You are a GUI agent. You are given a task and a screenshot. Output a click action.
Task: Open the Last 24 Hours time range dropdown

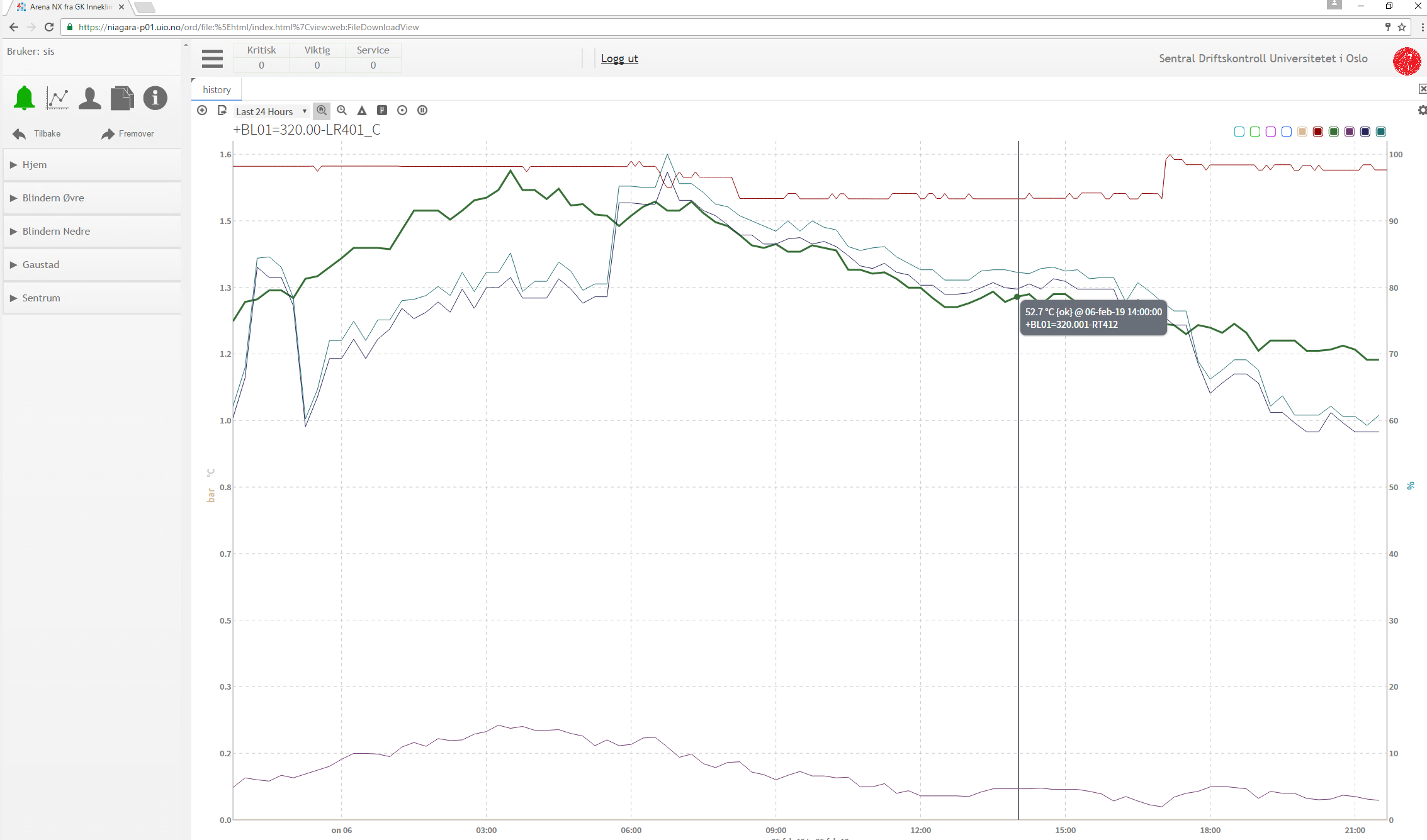point(271,111)
